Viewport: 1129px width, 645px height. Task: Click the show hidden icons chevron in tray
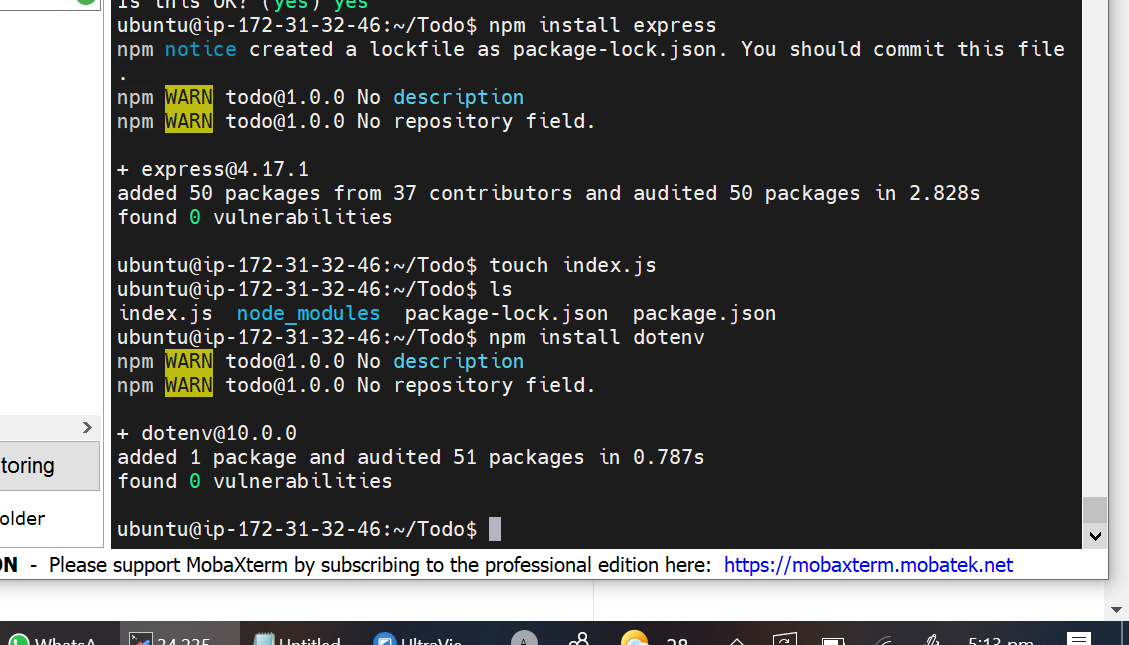pyautogui.click(x=735, y=640)
